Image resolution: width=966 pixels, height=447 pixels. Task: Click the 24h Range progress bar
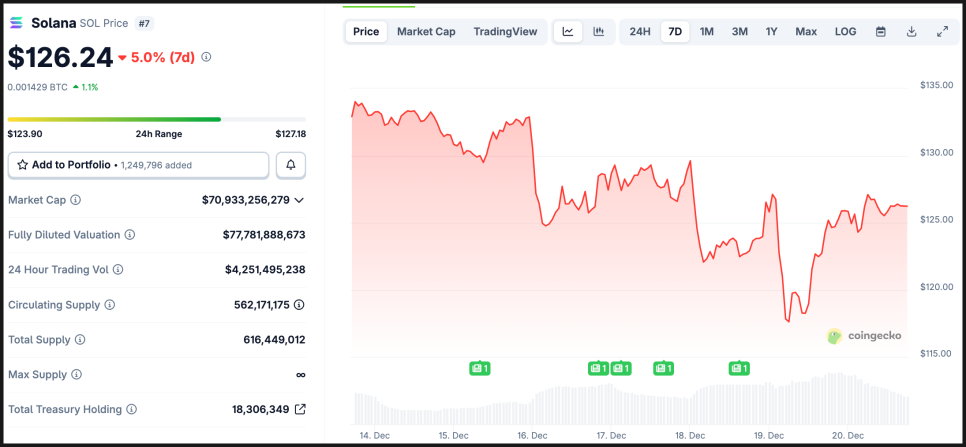click(156, 119)
